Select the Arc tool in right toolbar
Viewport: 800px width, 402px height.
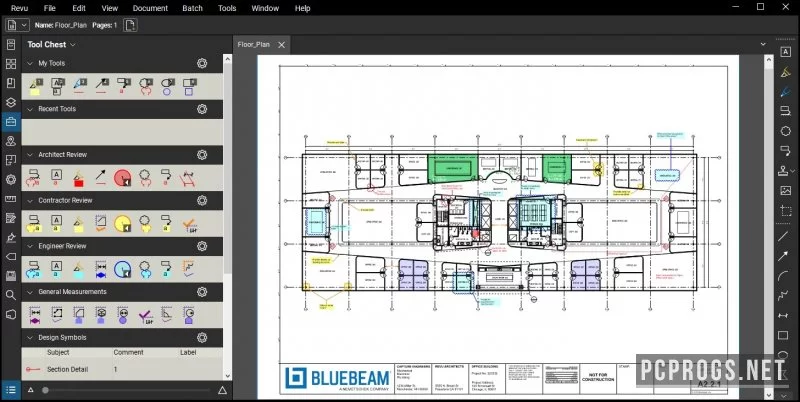(x=783, y=276)
